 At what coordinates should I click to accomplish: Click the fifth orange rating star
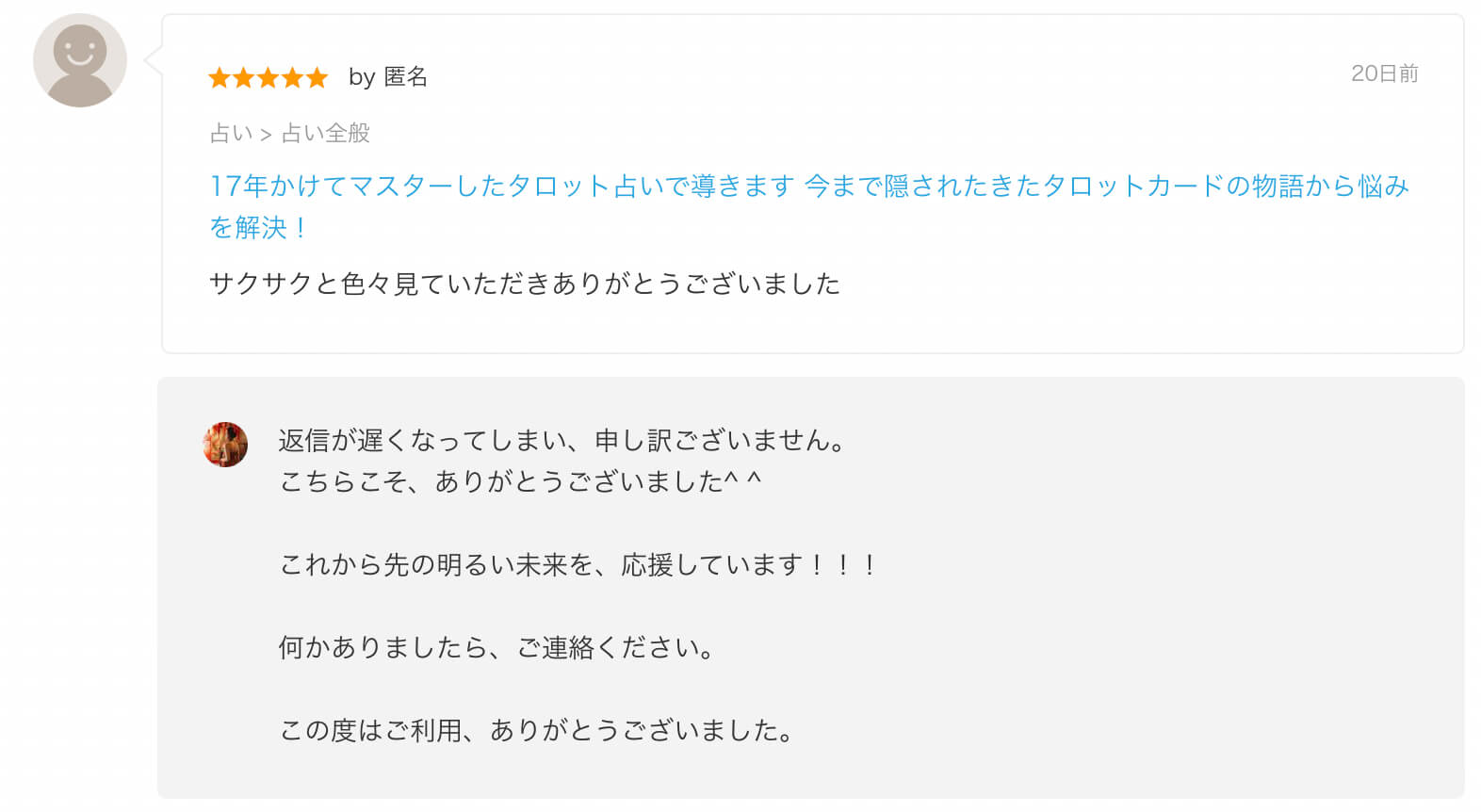(317, 77)
